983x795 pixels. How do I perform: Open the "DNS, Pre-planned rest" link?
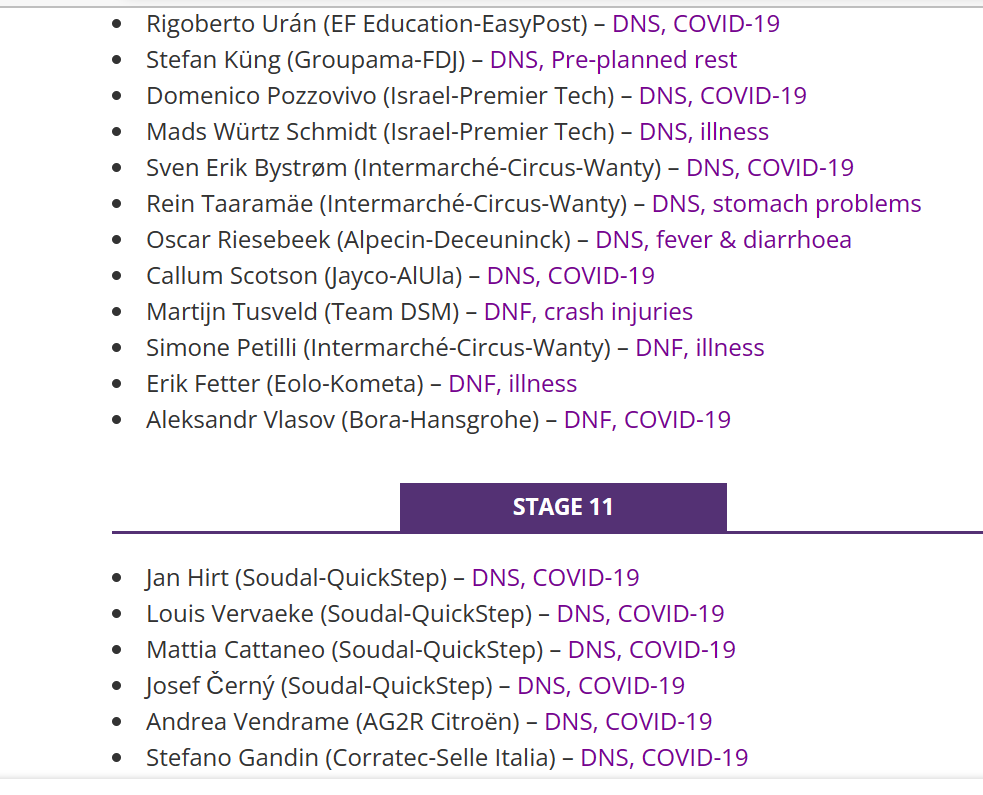tap(613, 60)
